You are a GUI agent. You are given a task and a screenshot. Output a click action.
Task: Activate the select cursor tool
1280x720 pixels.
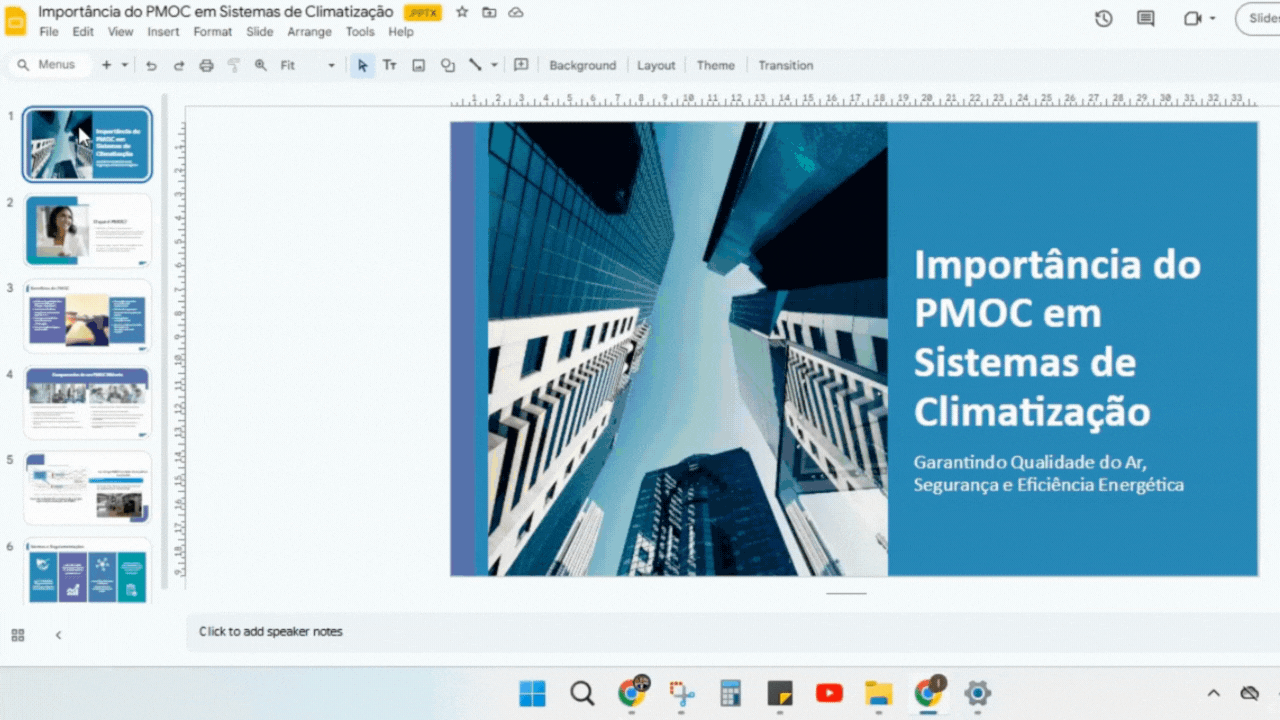pyautogui.click(x=362, y=65)
